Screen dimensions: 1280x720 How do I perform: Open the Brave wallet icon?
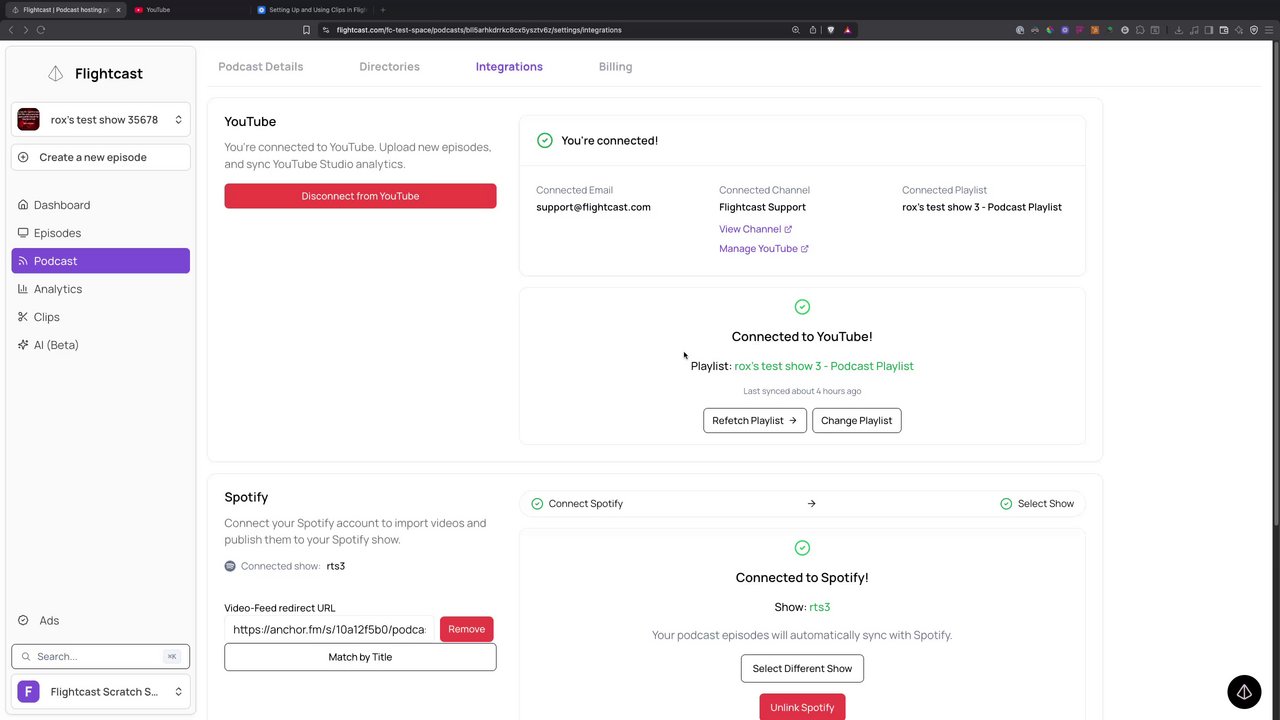[1224, 30]
